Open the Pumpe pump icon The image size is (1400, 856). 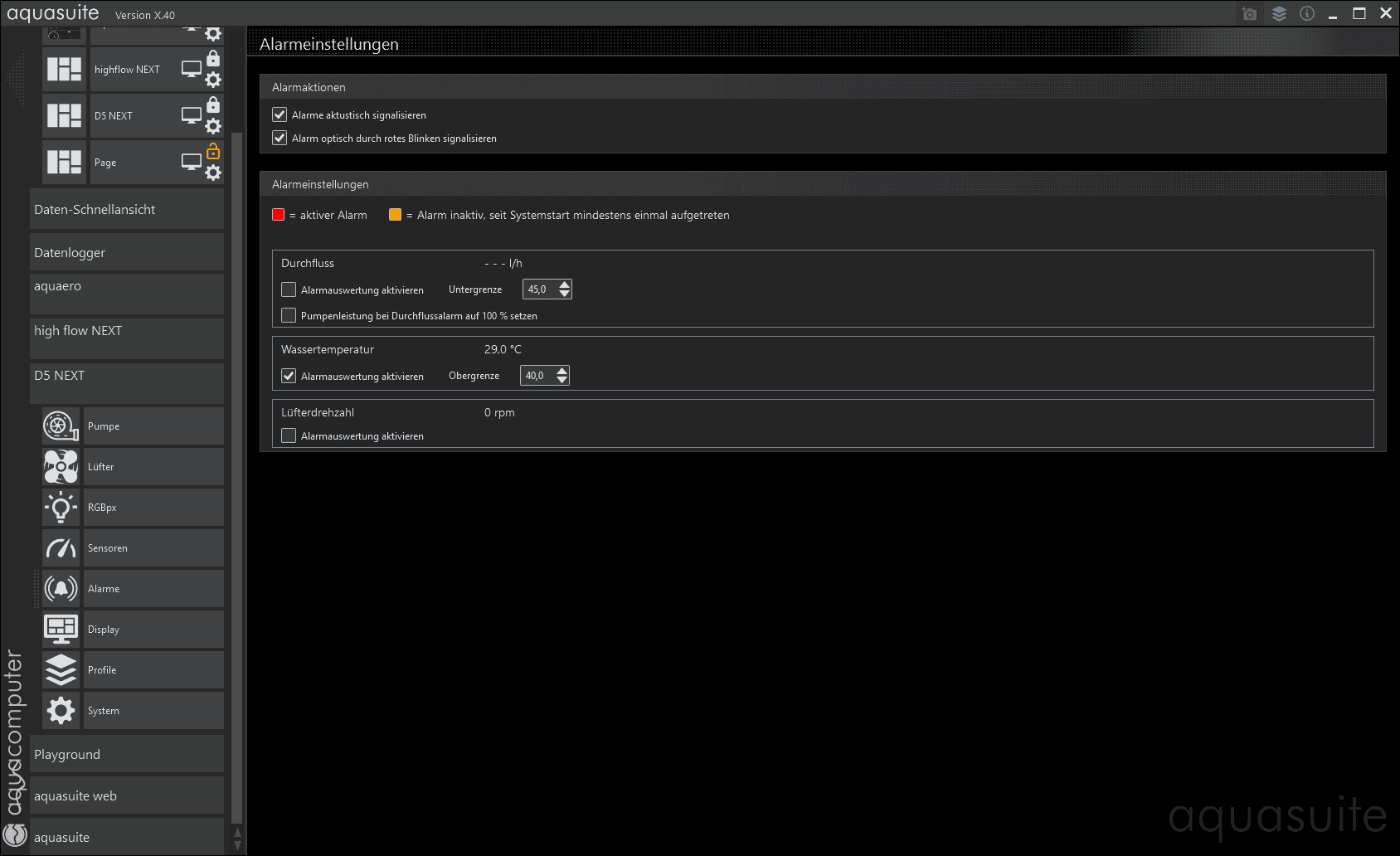(x=61, y=426)
